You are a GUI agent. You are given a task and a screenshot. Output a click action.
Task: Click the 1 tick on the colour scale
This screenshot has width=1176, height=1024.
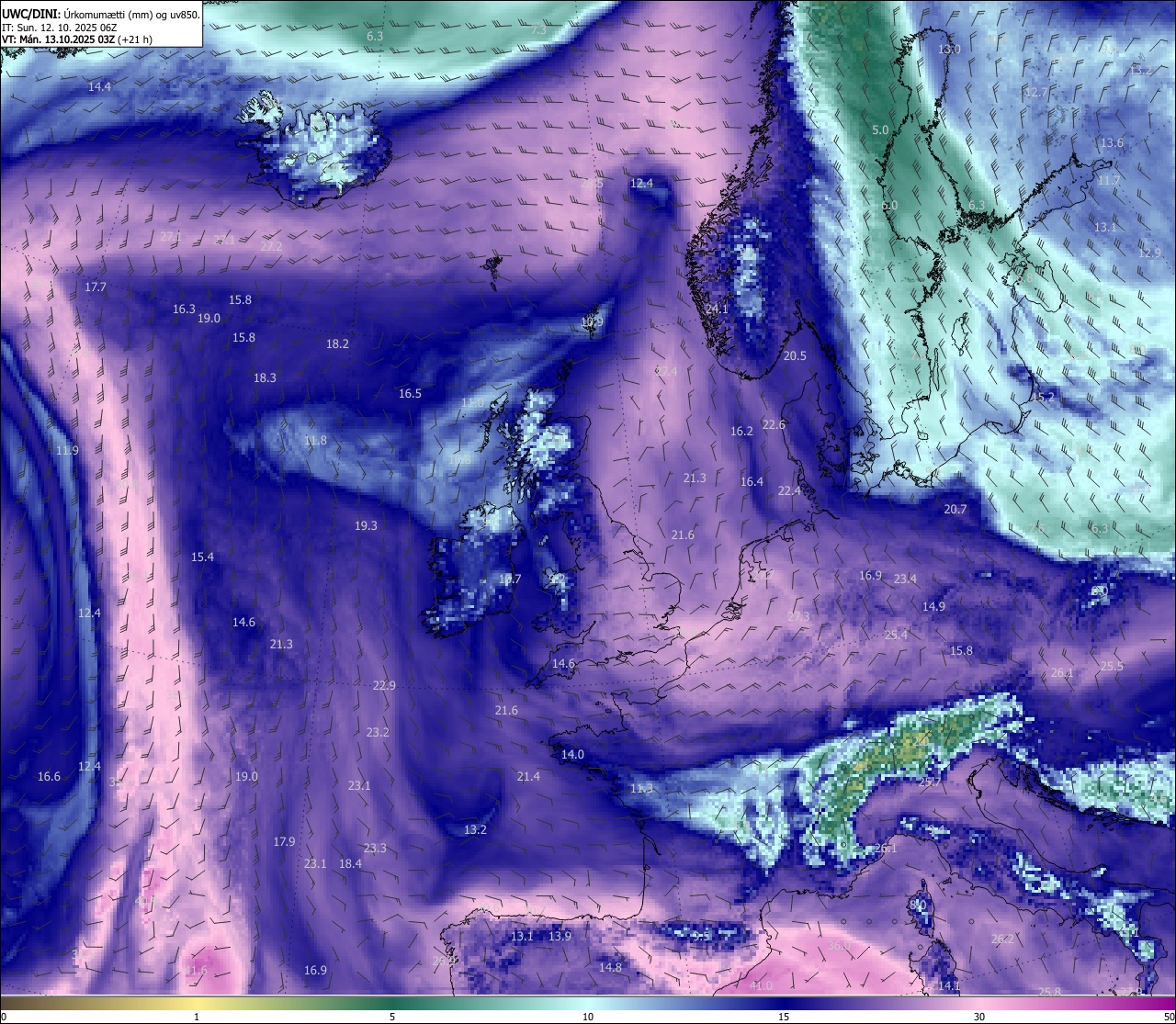[197, 1017]
